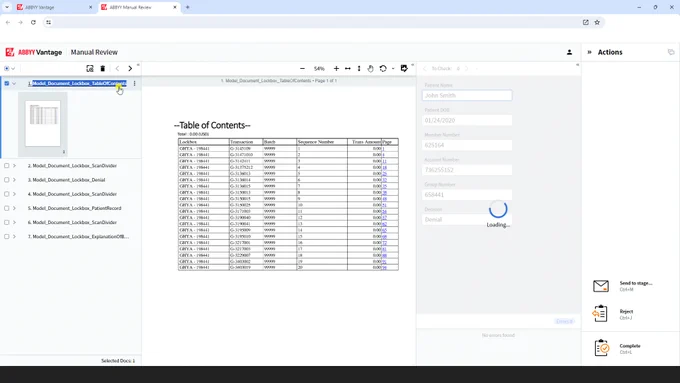The height and width of the screenshot is (383, 680).
Task: Click Send to stage action label
Action: click(x=636, y=283)
